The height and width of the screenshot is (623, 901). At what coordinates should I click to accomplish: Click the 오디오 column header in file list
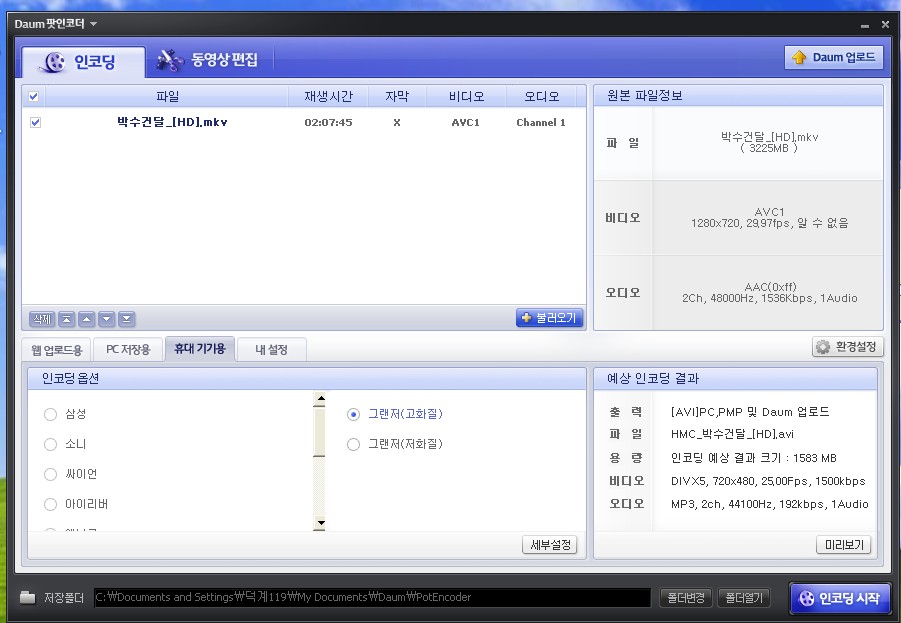tap(541, 96)
